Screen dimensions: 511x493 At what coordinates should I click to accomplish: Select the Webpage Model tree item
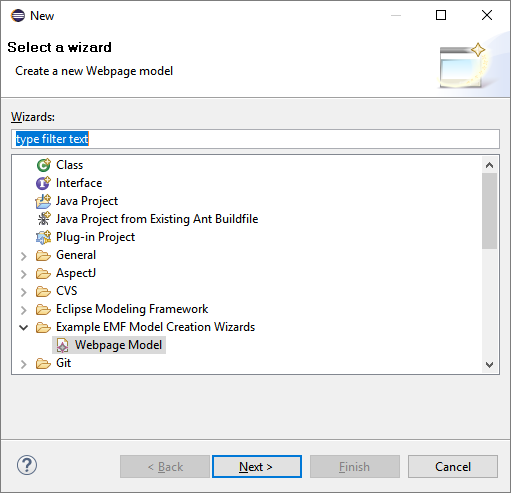point(109,345)
